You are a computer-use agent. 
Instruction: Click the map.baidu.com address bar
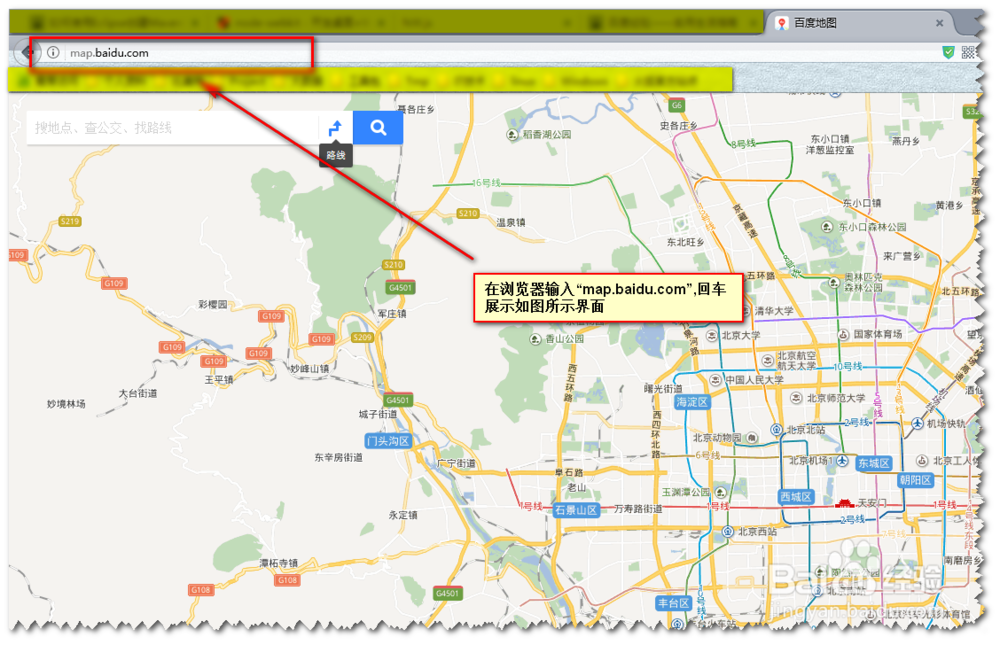coord(172,52)
